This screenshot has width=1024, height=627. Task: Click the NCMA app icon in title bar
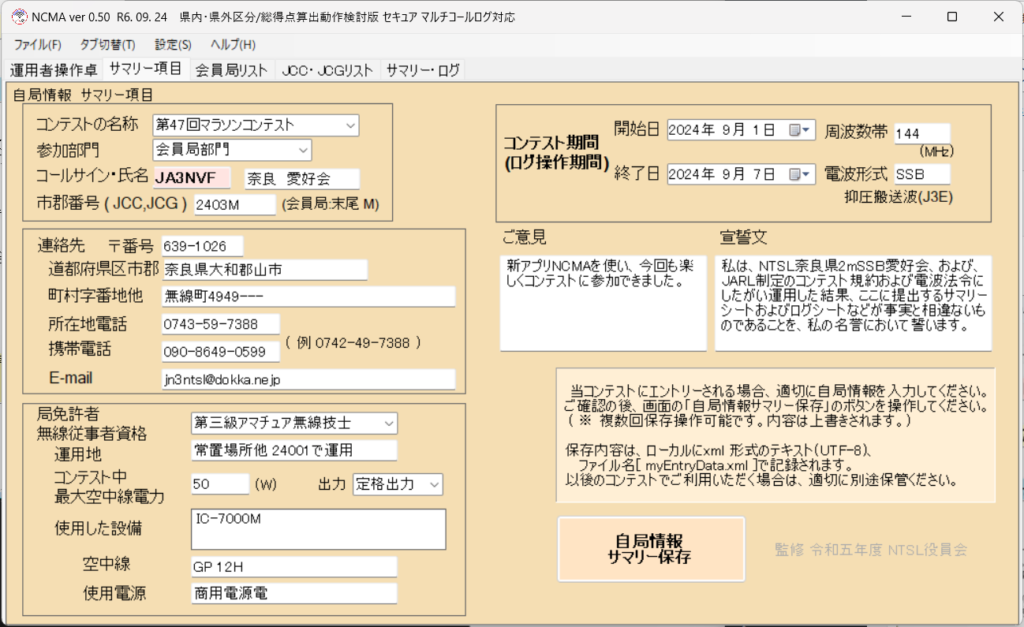click(17, 17)
